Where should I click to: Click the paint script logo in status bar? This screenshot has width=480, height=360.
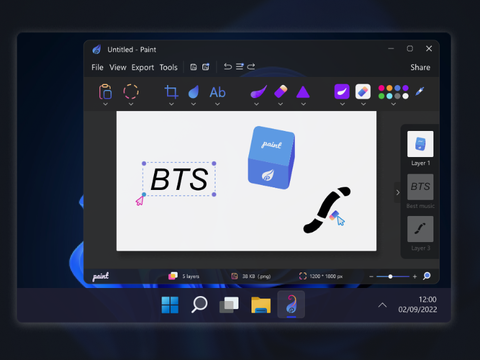pyautogui.click(x=101, y=276)
